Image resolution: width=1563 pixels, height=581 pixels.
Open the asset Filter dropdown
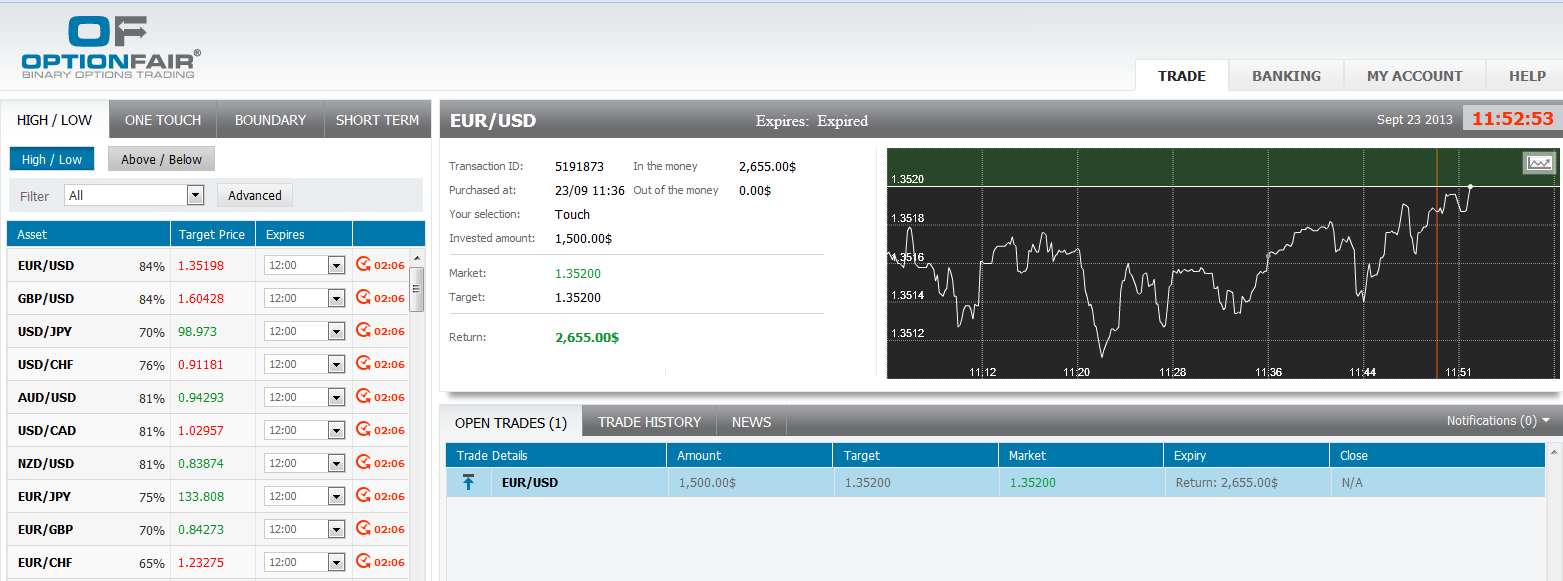click(x=133, y=195)
